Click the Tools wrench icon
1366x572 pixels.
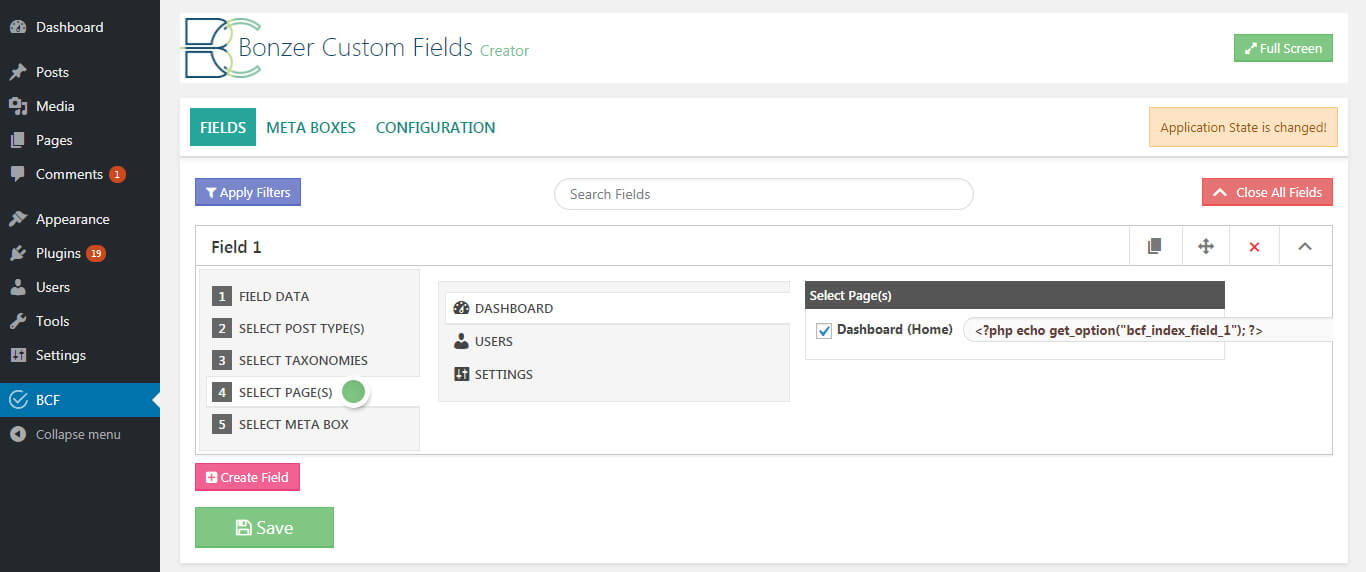pyautogui.click(x=18, y=321)
